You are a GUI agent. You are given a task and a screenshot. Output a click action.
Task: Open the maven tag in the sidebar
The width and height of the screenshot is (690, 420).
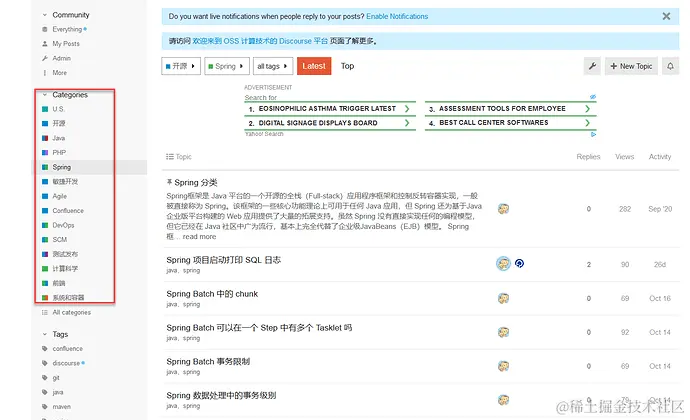click(61, 406)
